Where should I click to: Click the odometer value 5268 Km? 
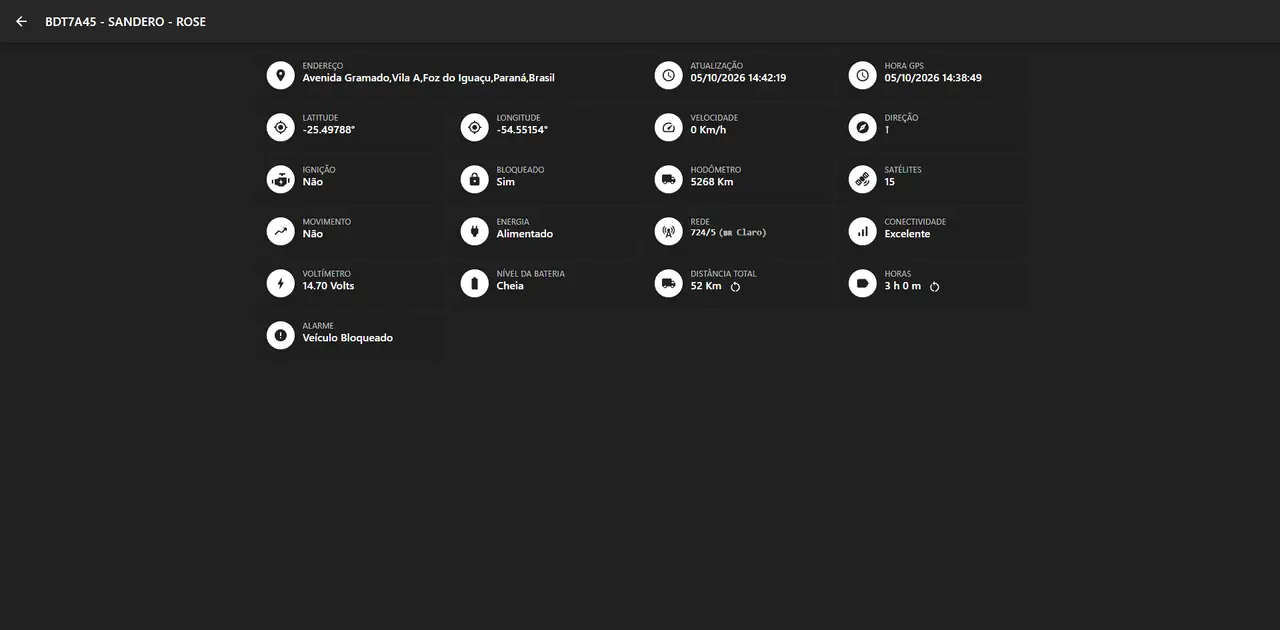tap(712, 182)
